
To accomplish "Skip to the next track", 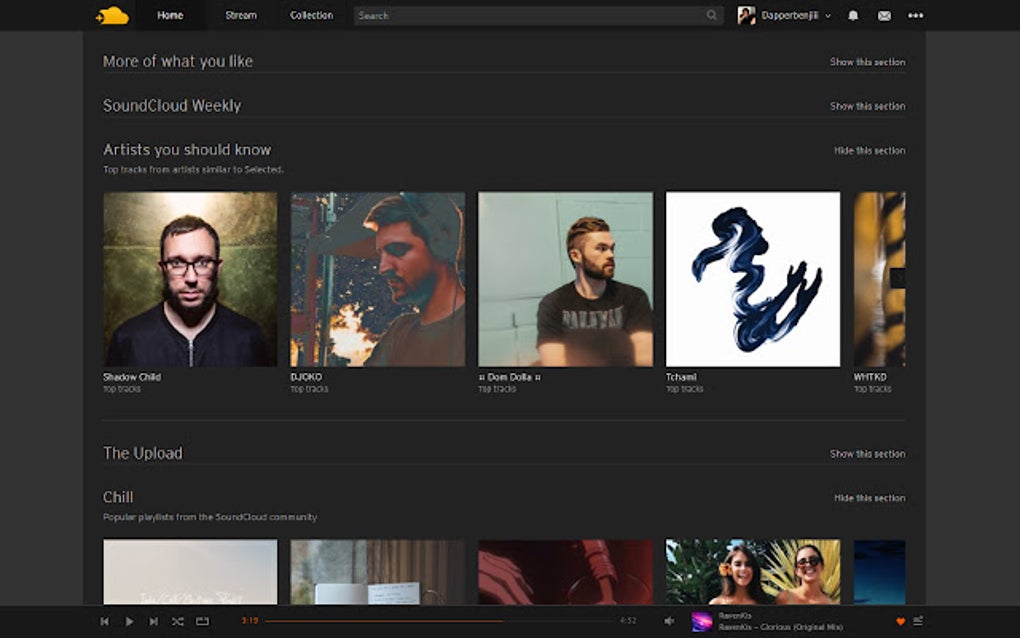I will click(153, 621).
